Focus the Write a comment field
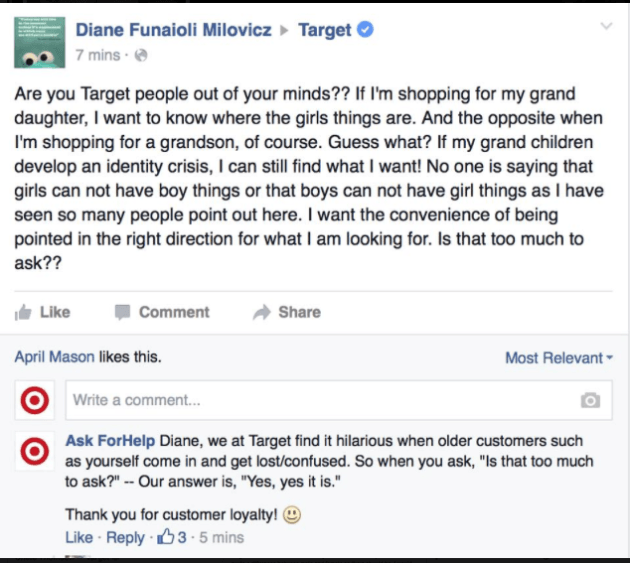Screen dimensions: 630x563 [x=320, y=400]
